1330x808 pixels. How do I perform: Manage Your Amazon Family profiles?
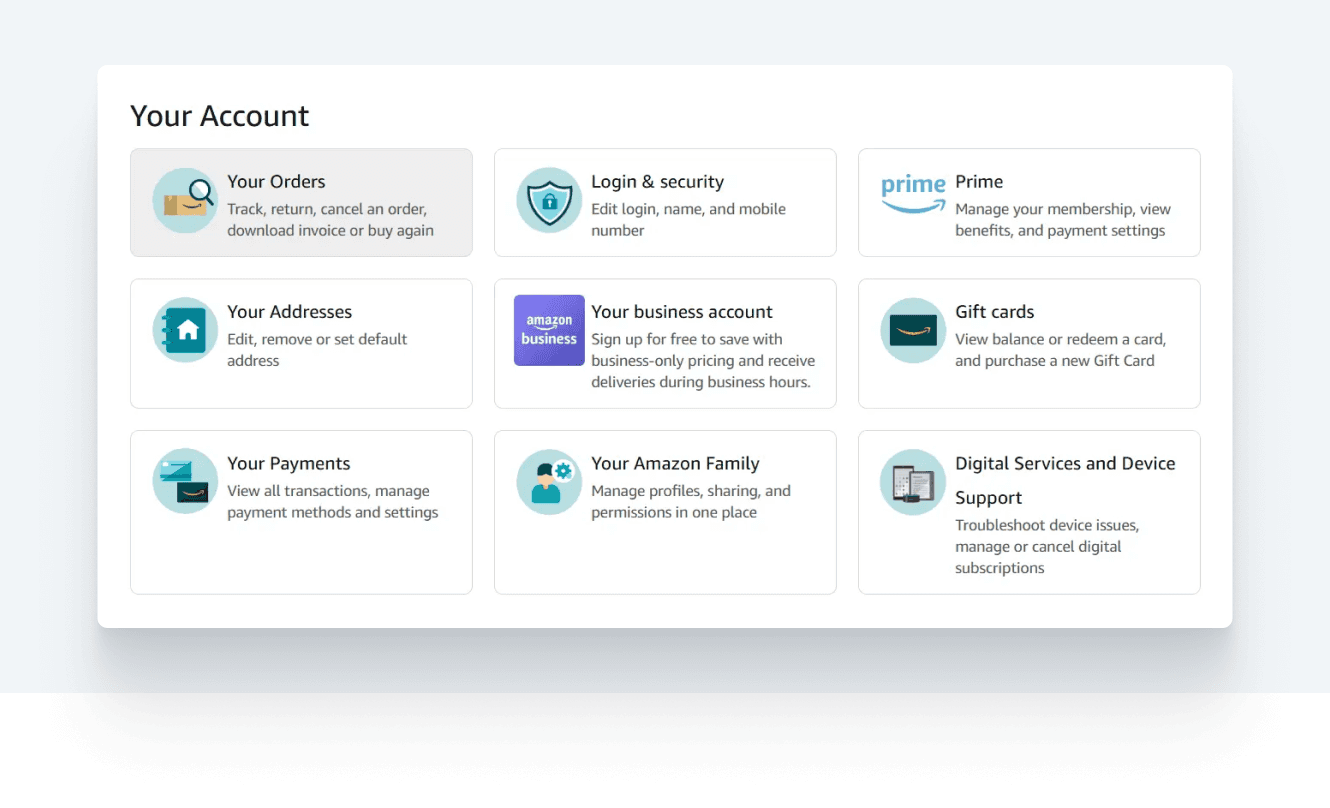tap(675, 463)
